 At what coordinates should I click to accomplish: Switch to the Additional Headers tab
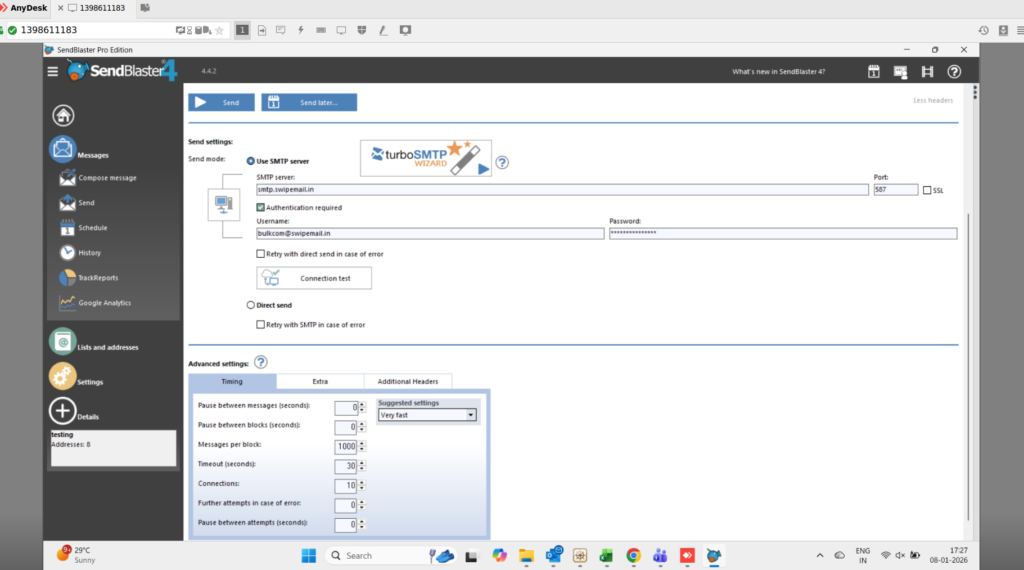(x=407, y=381)
